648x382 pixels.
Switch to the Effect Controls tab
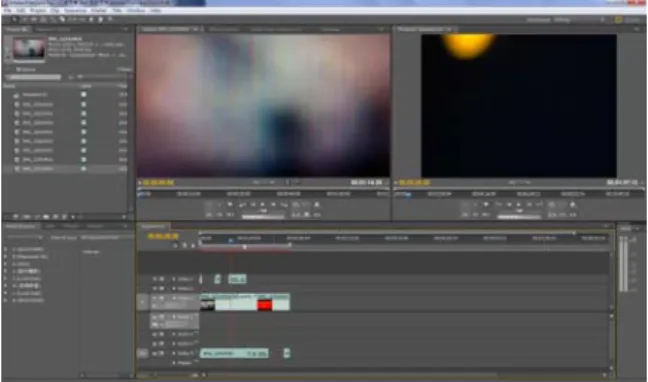tap(224, 29)
